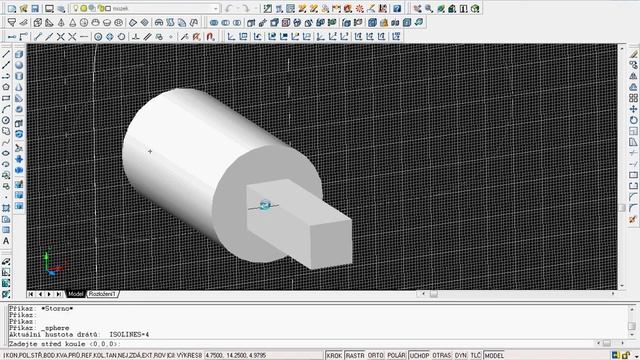Open the layer dropdown list

216,8
